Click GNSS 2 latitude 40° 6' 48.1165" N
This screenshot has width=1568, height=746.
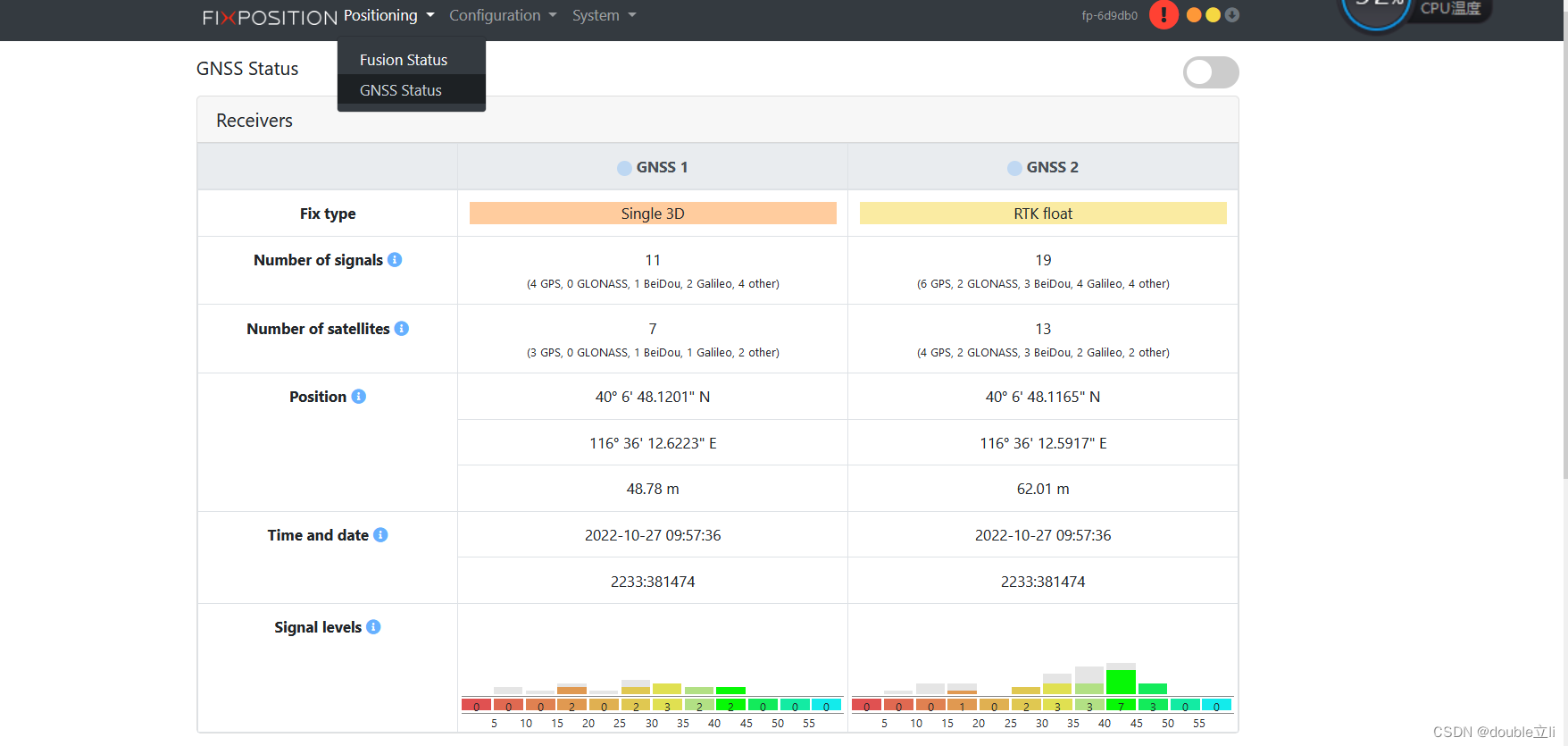[1043, 397]
